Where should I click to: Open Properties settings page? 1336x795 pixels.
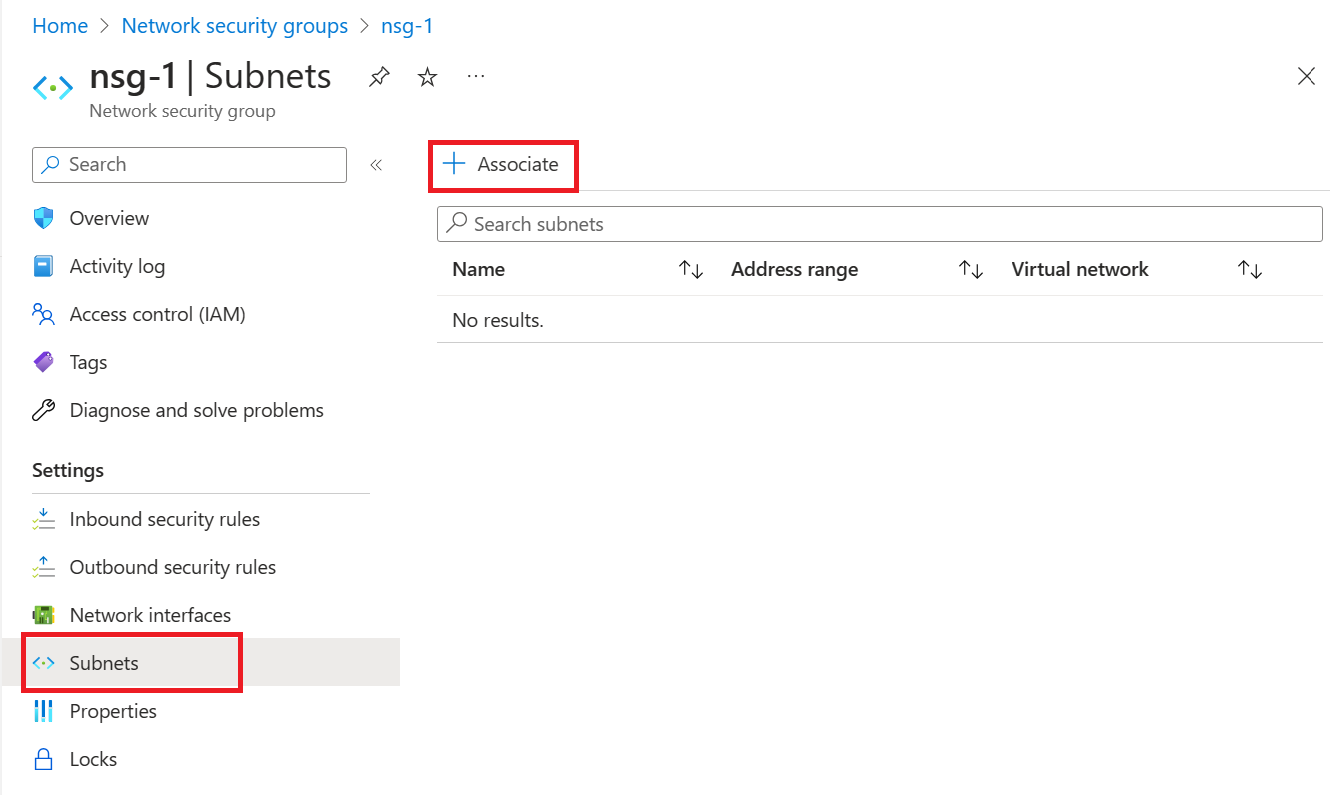[113, 711]
